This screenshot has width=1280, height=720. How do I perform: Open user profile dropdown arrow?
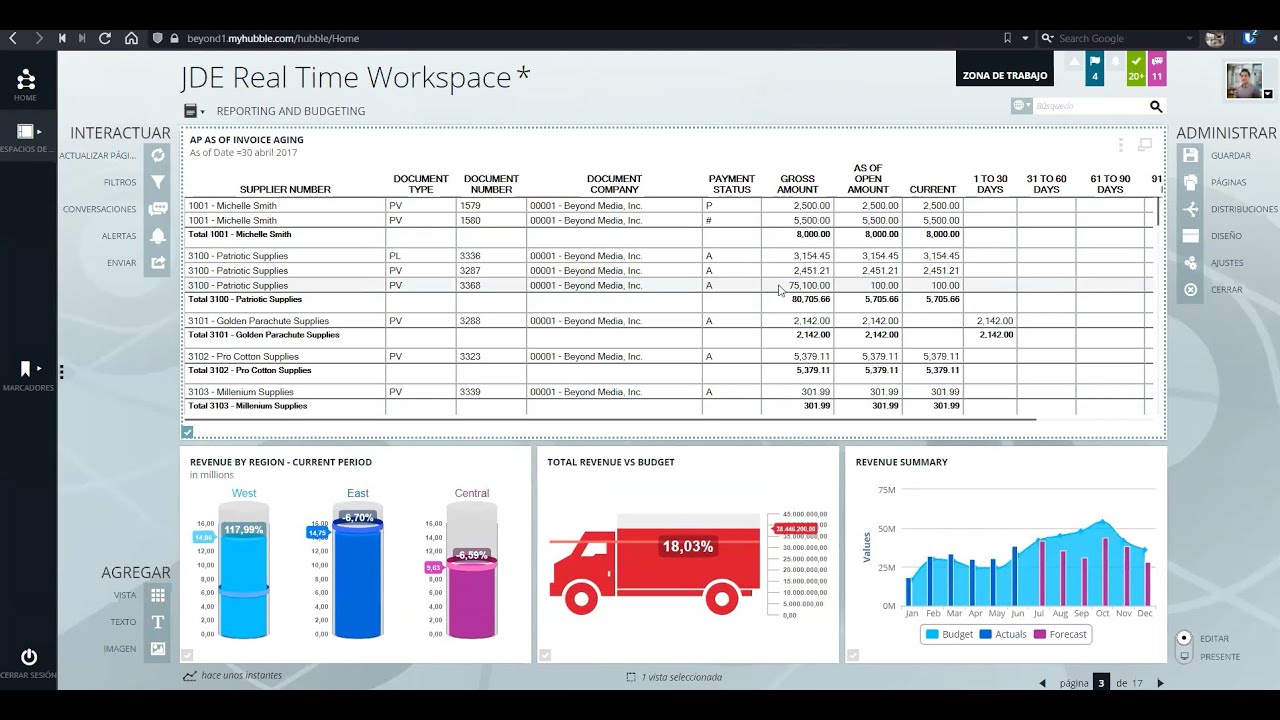coord(1269,93)
